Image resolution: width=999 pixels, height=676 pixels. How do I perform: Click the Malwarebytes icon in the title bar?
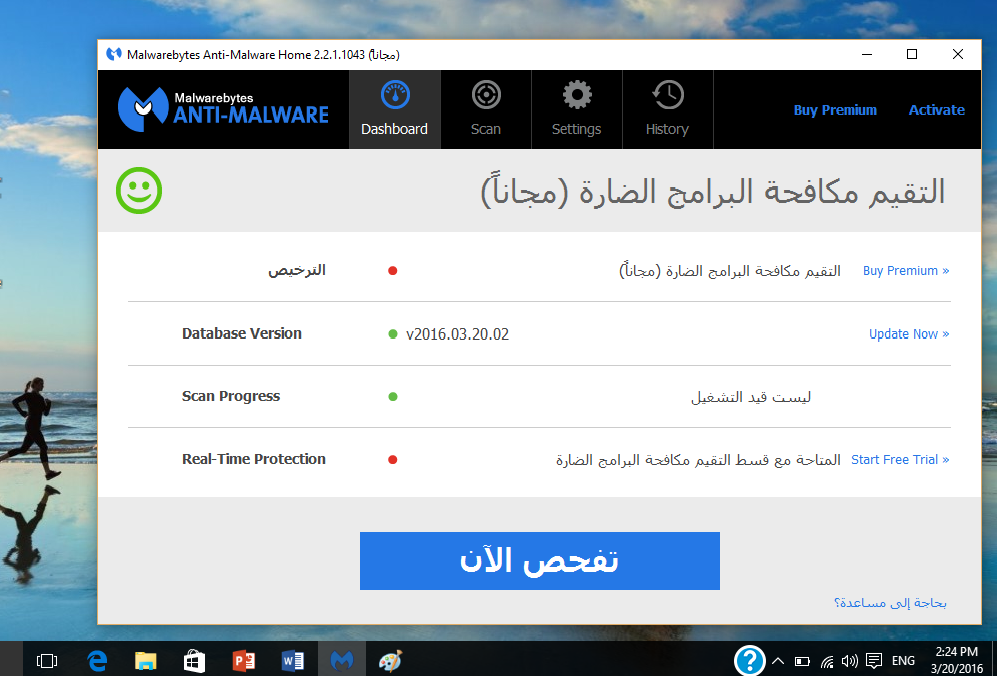pos(114,54)
